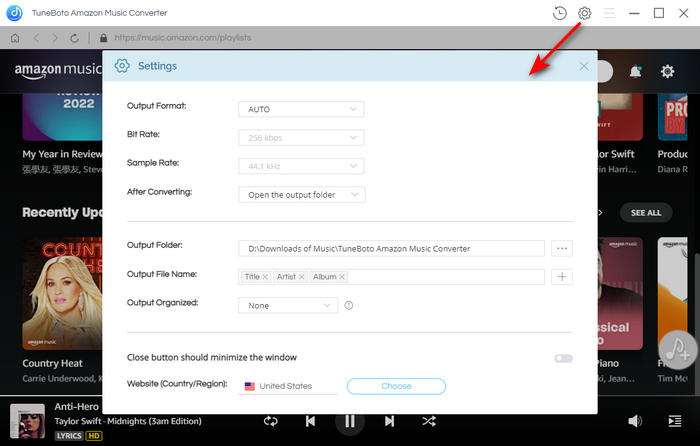
Task: Click SEE ALL in Recently Updated
Action: tap(646, 213)
